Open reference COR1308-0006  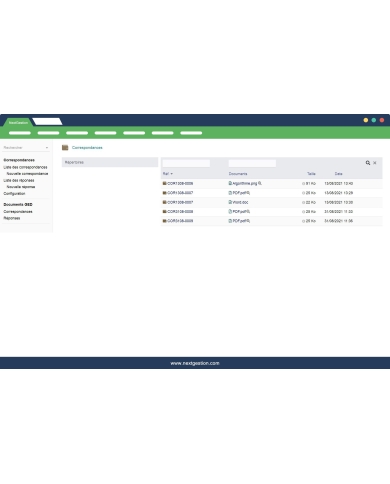pyautogui.click(x=180, y=183)
